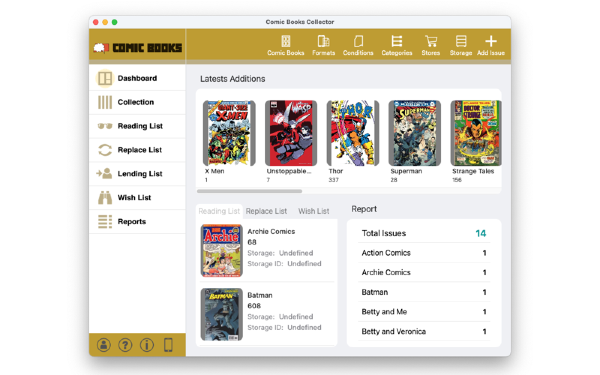Switch to the Wish List tab
The height and width of the screenshot is (375, 600).
pyautogui.click(x=314, y=211)
